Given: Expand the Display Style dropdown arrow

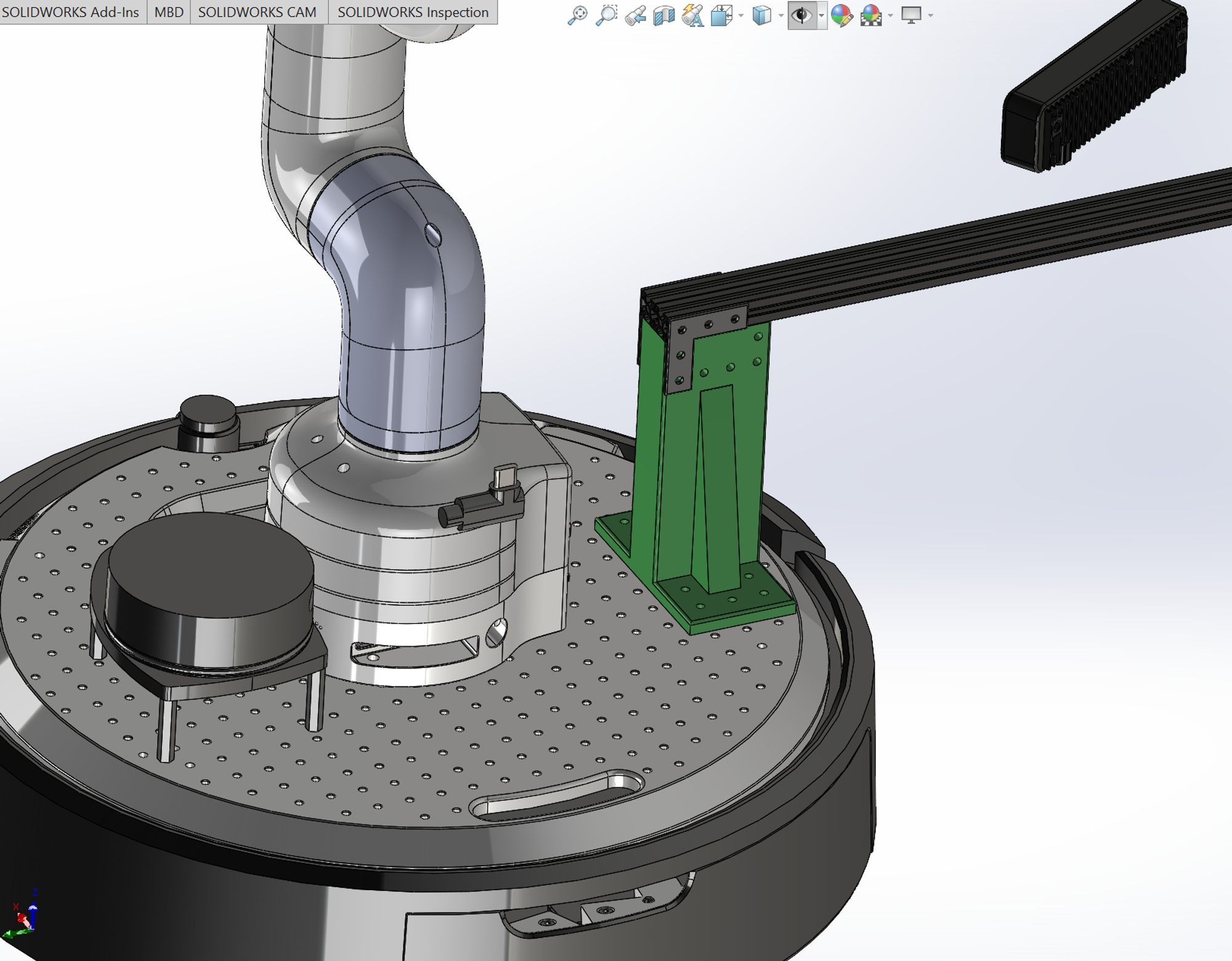Looking at the screenshot, I should 780,15.
